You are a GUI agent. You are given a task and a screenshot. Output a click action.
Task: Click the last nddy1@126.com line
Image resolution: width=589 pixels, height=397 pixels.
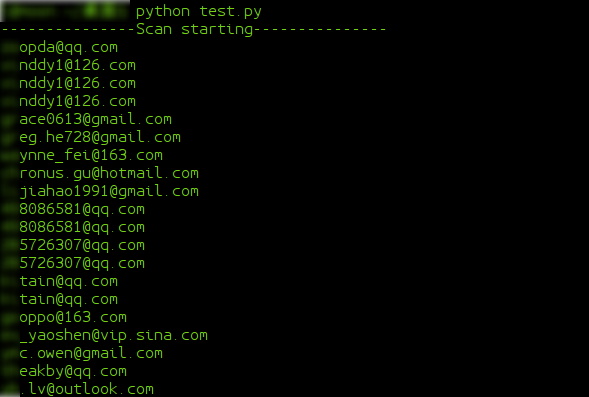[77, 101]
